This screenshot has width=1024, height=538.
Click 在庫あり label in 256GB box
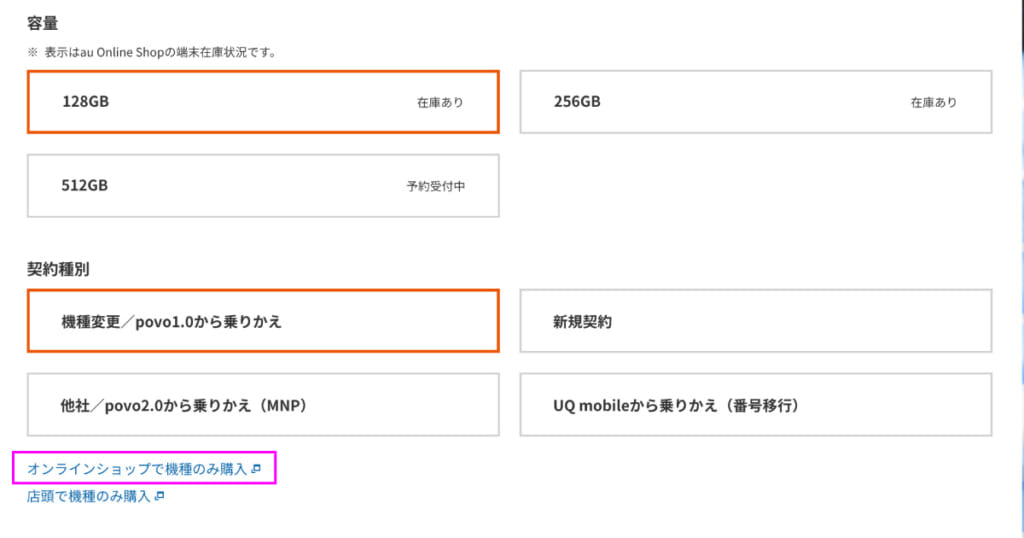[934, 103]
